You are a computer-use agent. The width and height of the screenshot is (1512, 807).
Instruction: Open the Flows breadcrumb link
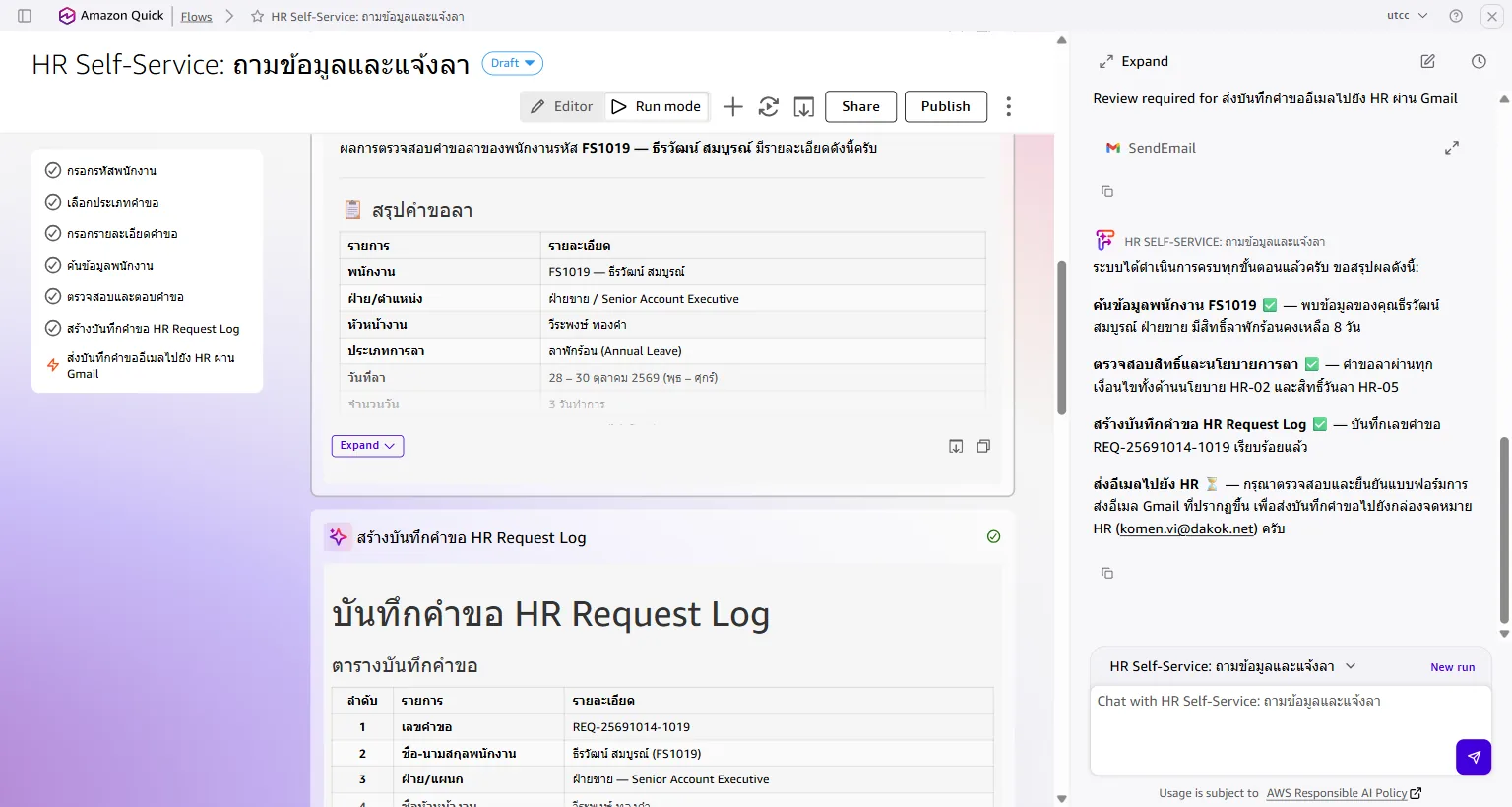coord(196,17)
